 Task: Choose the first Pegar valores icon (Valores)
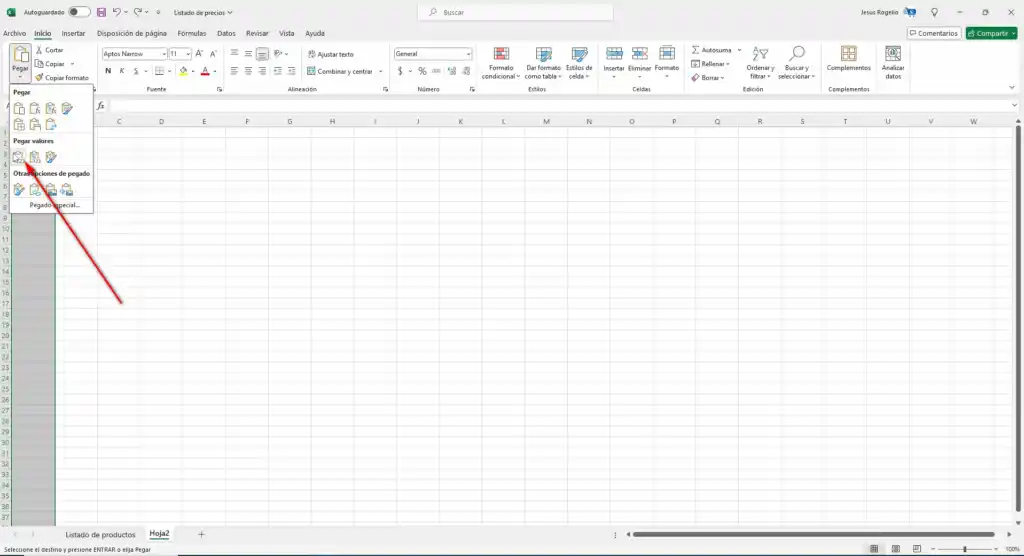(x=19, y=157)
